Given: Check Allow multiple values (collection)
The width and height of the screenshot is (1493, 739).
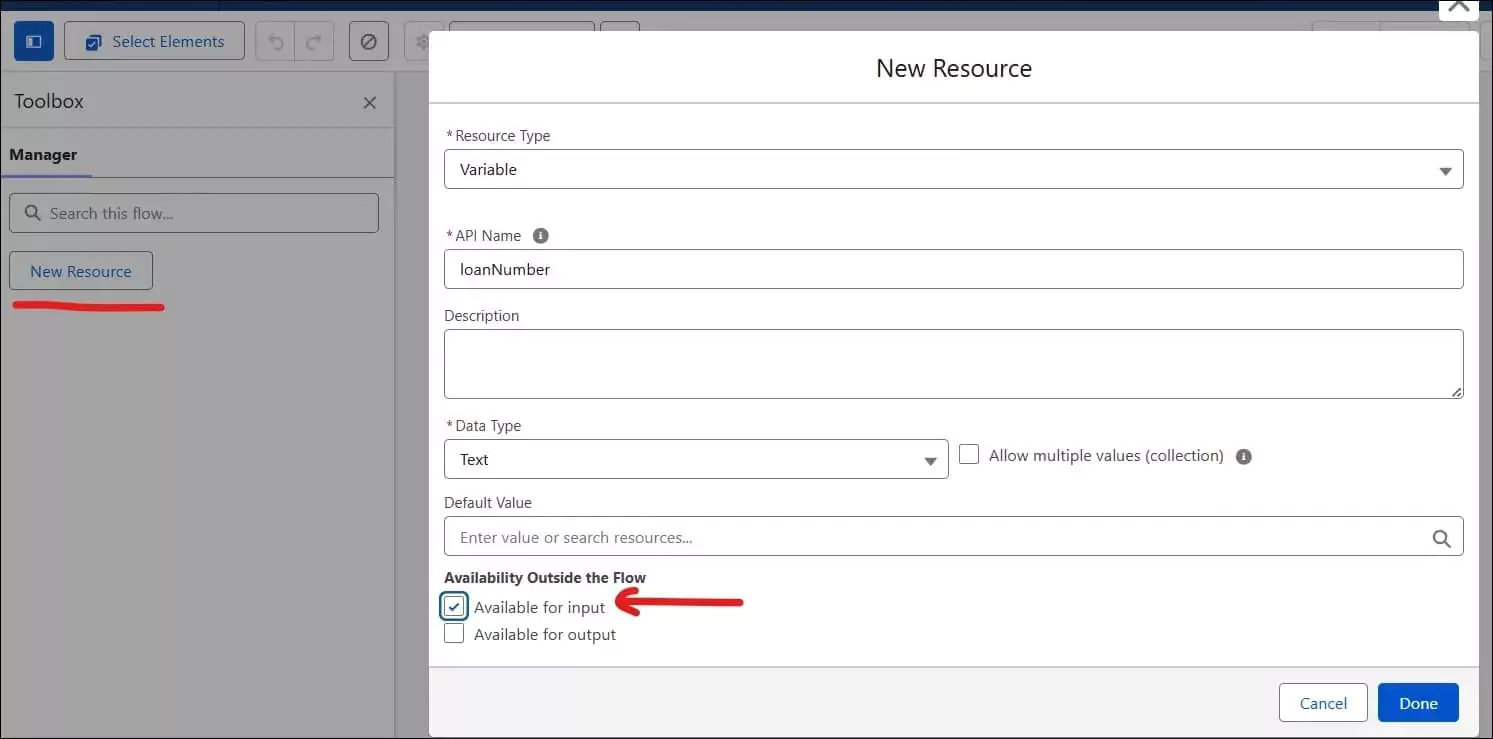Looking at the screenshot, I should (x=968, y=454).
